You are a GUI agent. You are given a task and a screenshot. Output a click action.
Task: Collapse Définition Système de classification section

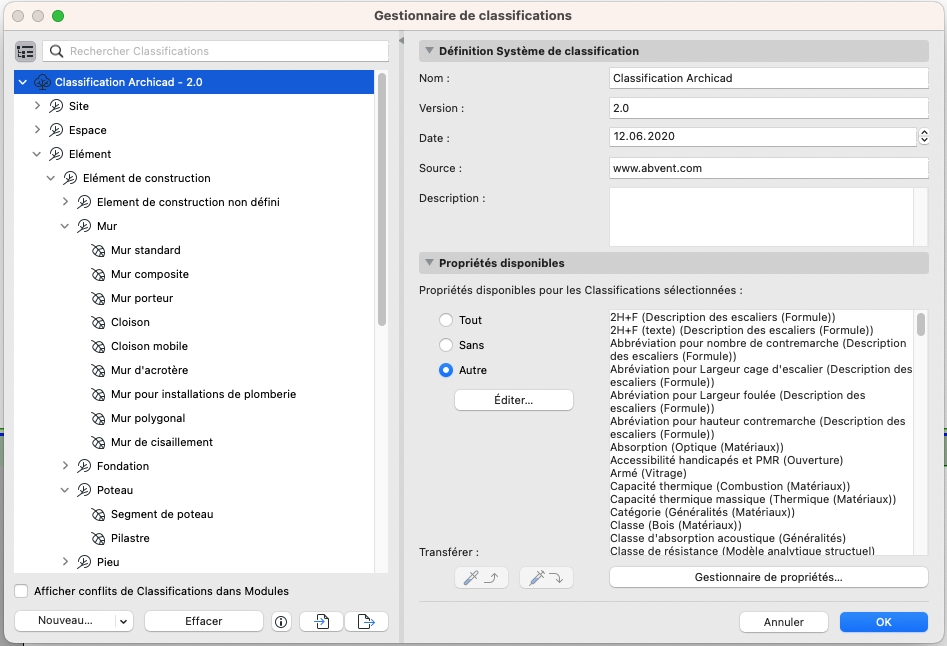[429, 51]
